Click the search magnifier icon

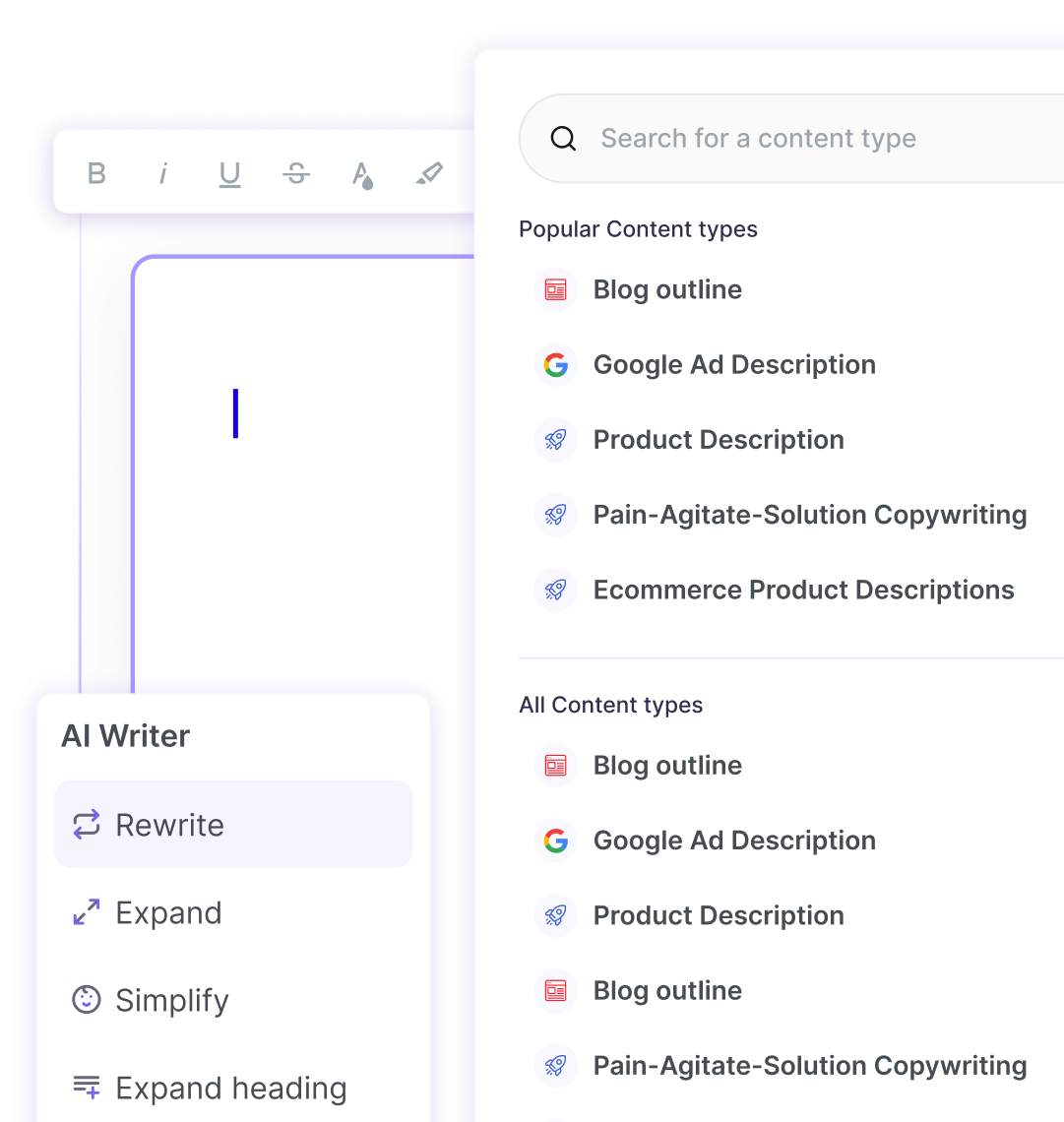click(x=563, y=139)
